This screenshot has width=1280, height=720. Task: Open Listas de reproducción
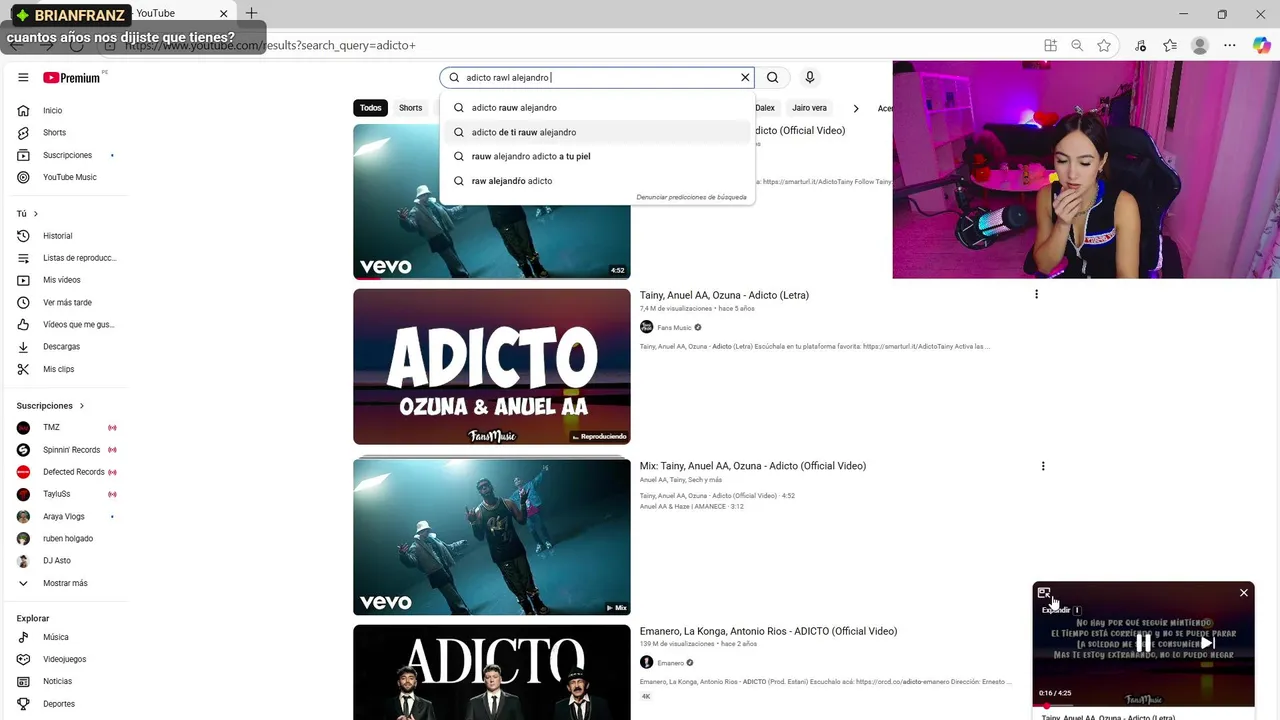(64, 258)
